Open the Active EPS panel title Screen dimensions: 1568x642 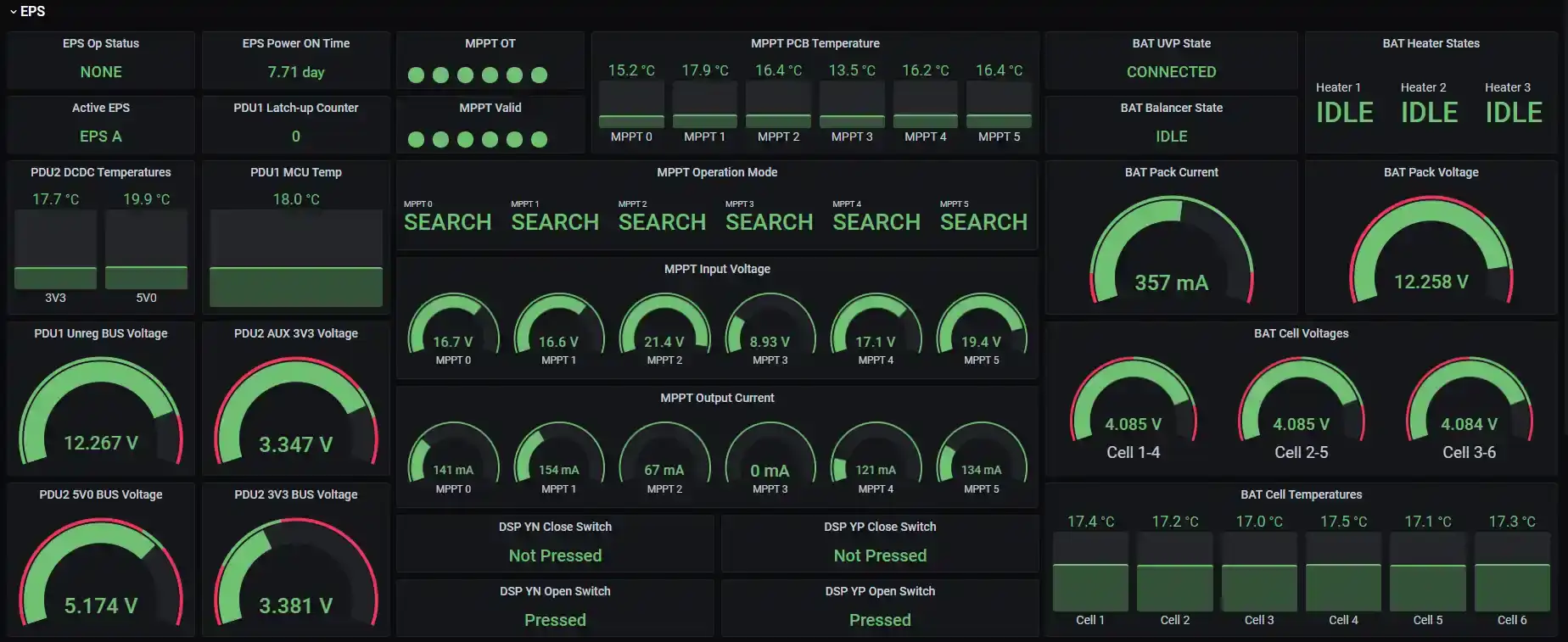point(101,108)
